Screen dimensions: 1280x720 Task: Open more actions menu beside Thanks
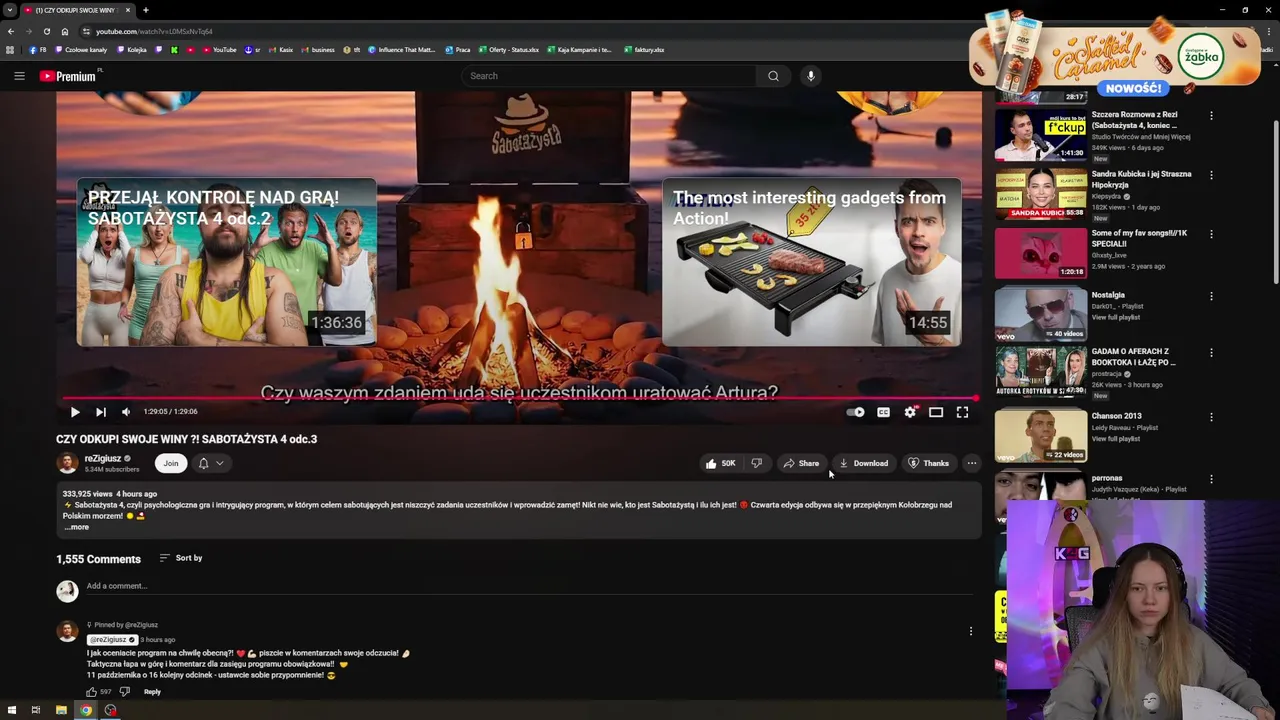tap(971, 463)
